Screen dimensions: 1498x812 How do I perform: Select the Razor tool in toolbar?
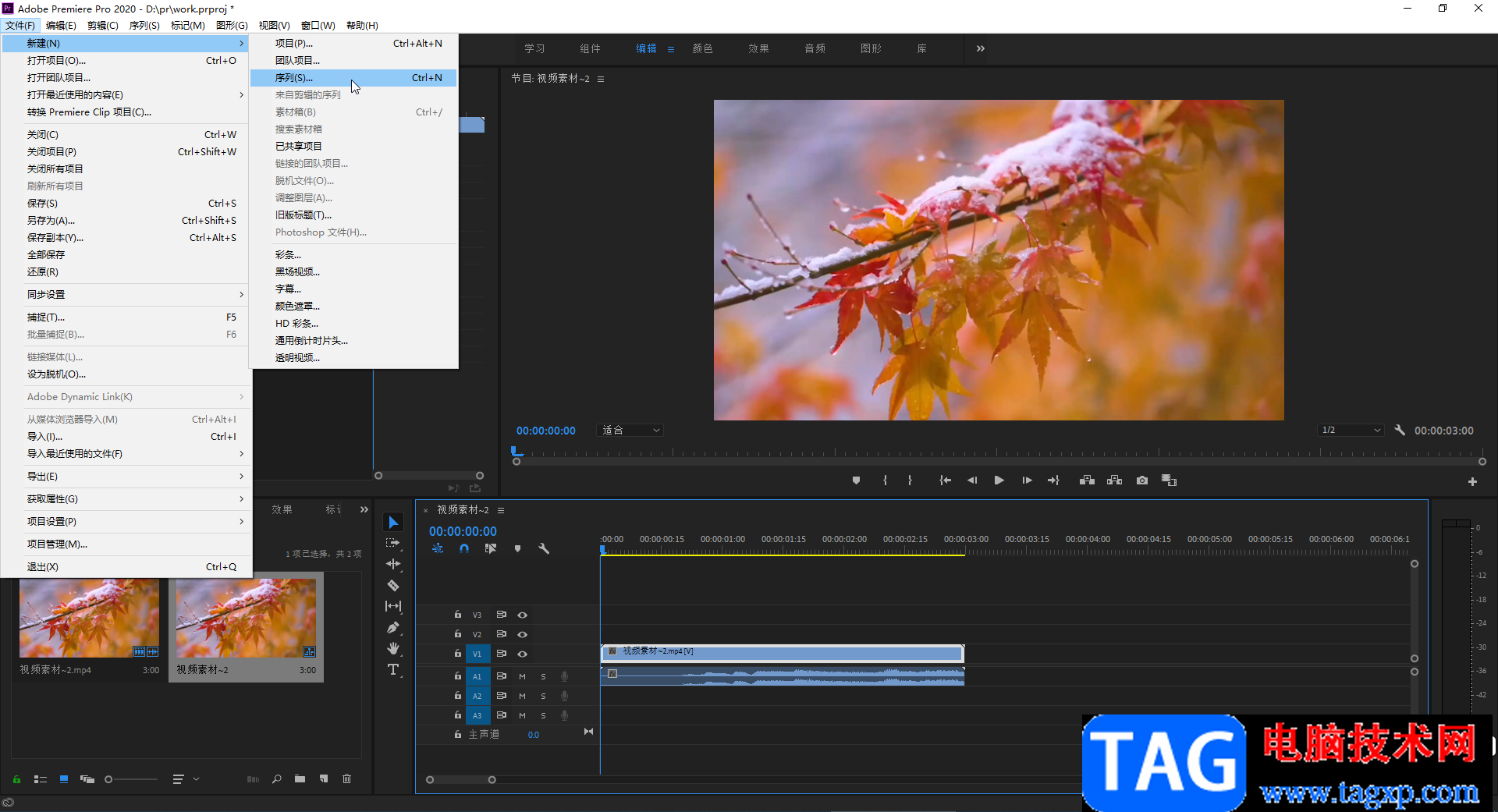[393, 585]
